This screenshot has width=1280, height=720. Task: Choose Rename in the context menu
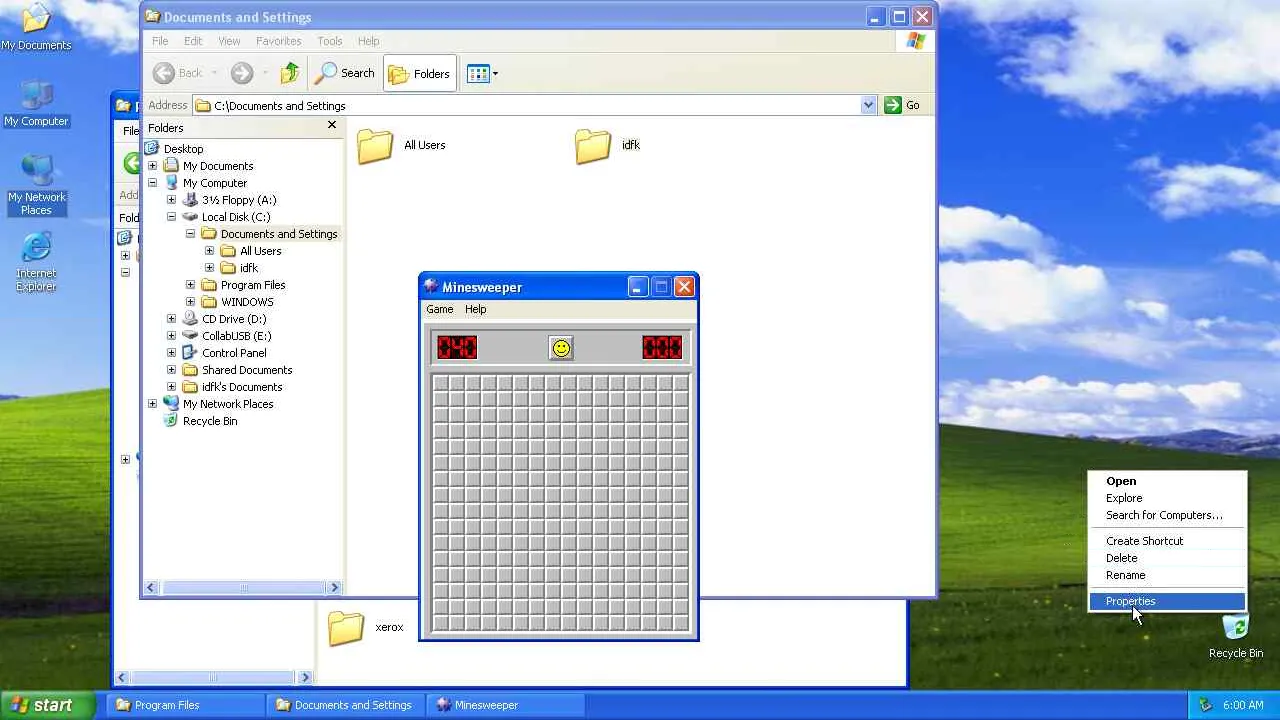coord(1167,575)
